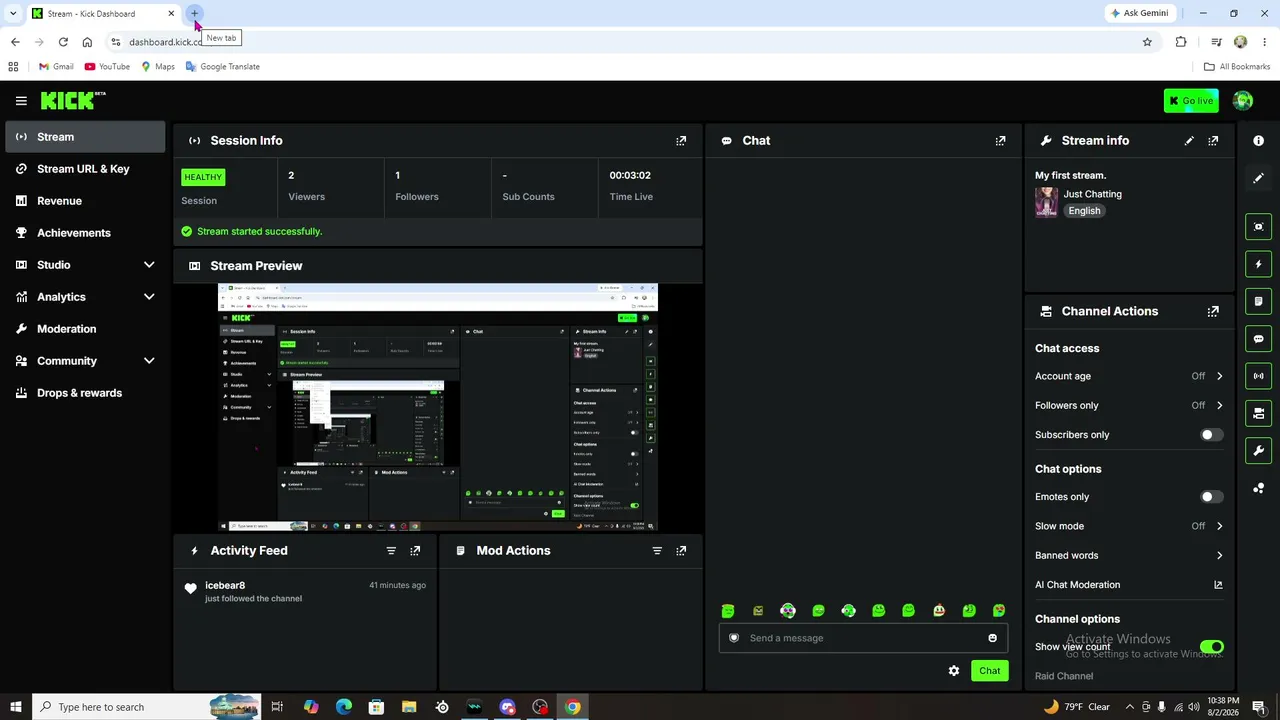Screen dimensions: 1280x720
Task: Pop out the Activity Feed panel
Action: point(415,551)
